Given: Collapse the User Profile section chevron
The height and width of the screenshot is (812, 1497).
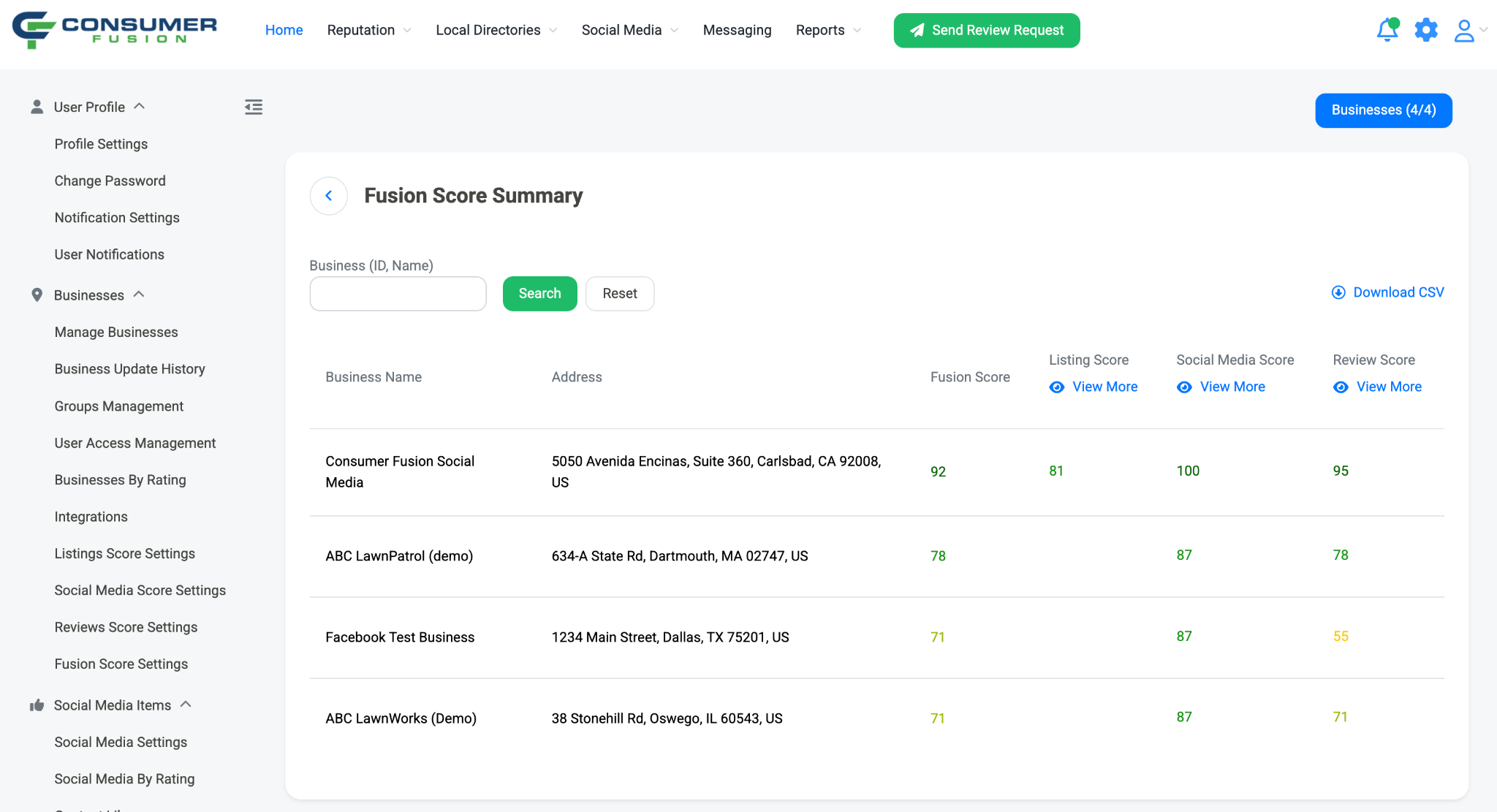Looking at the screenshot, I should (x=140, y=107).
